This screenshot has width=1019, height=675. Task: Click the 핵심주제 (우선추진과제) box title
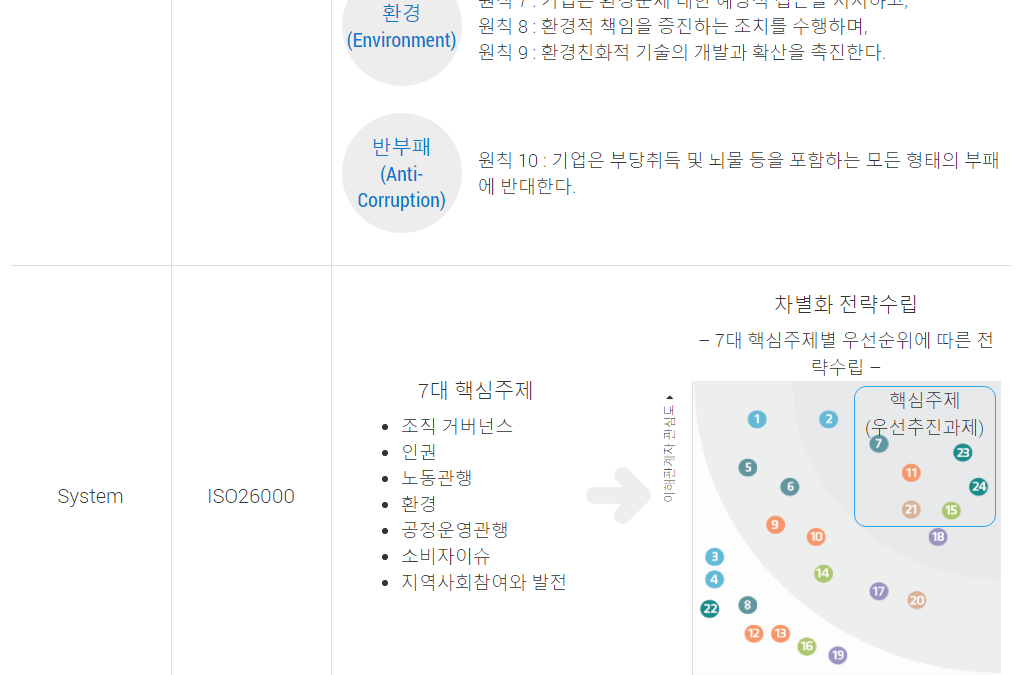point(924,413)
